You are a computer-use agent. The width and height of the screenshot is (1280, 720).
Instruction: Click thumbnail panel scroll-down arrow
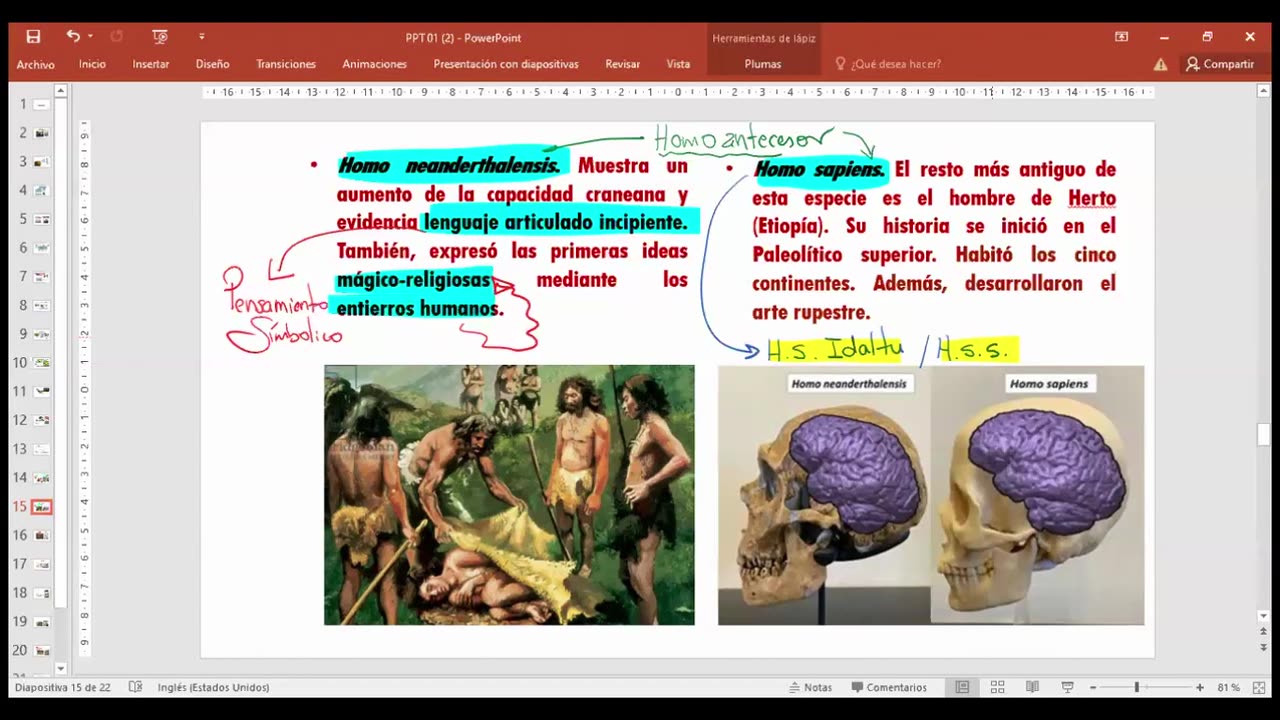[60, 668]
